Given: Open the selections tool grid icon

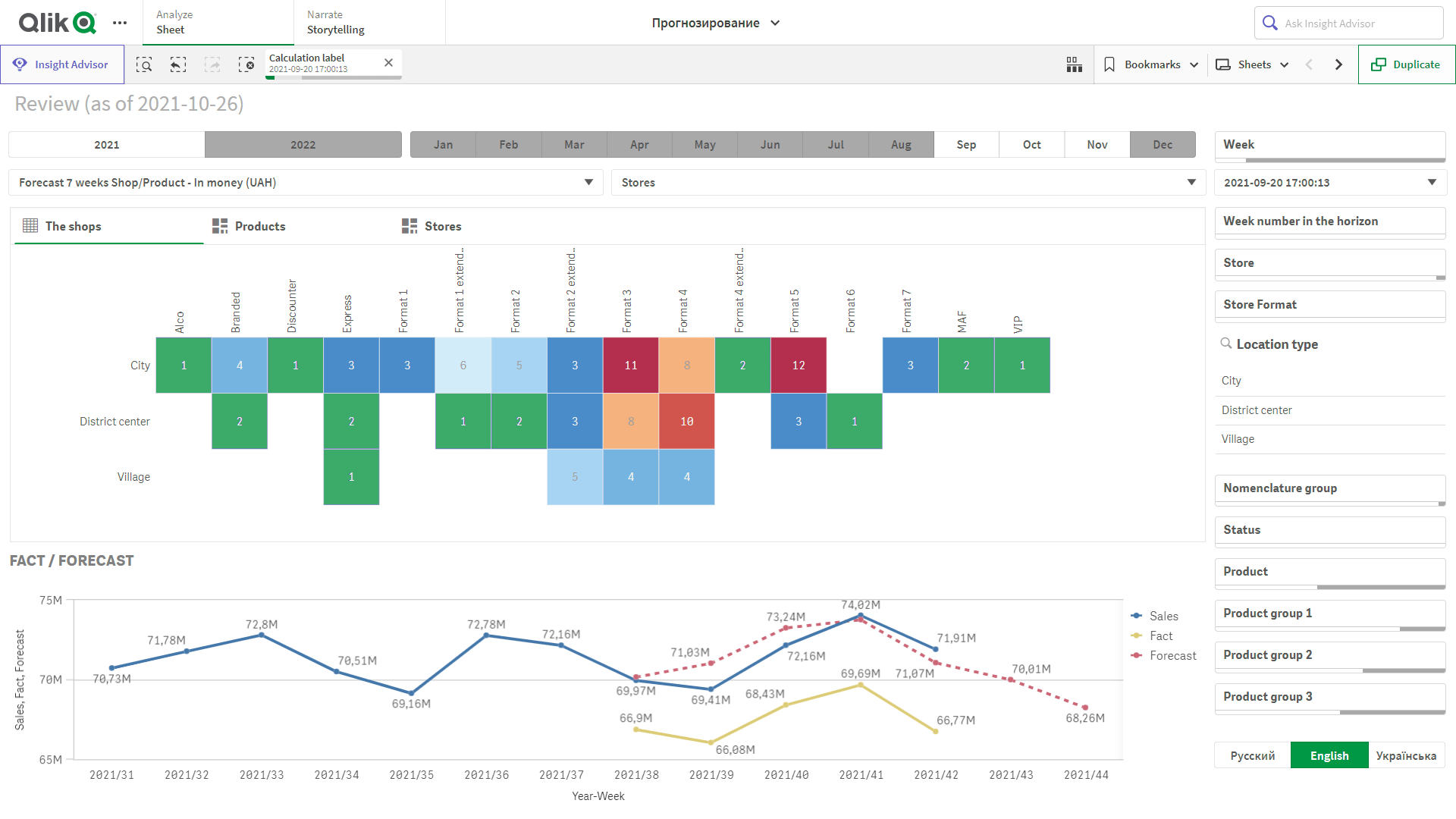Looking at the screenshot, I should tap(1074, 64).
